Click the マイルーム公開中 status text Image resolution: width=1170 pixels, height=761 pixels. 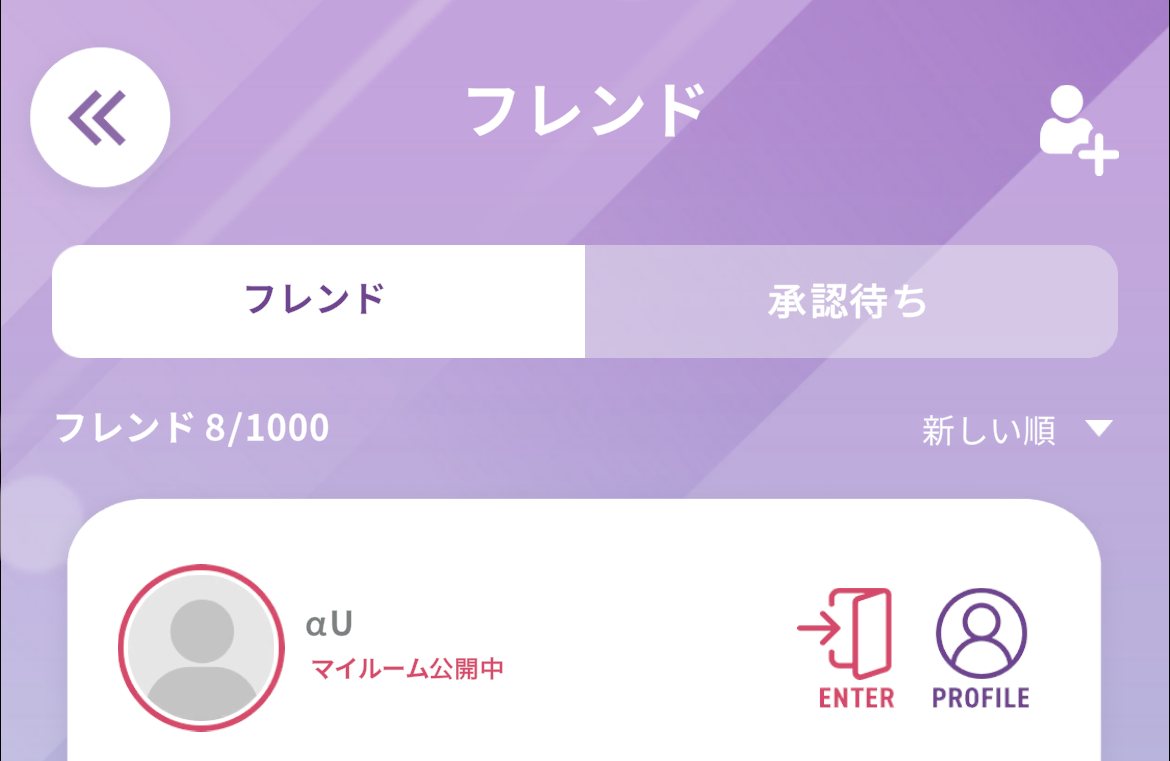407,668
